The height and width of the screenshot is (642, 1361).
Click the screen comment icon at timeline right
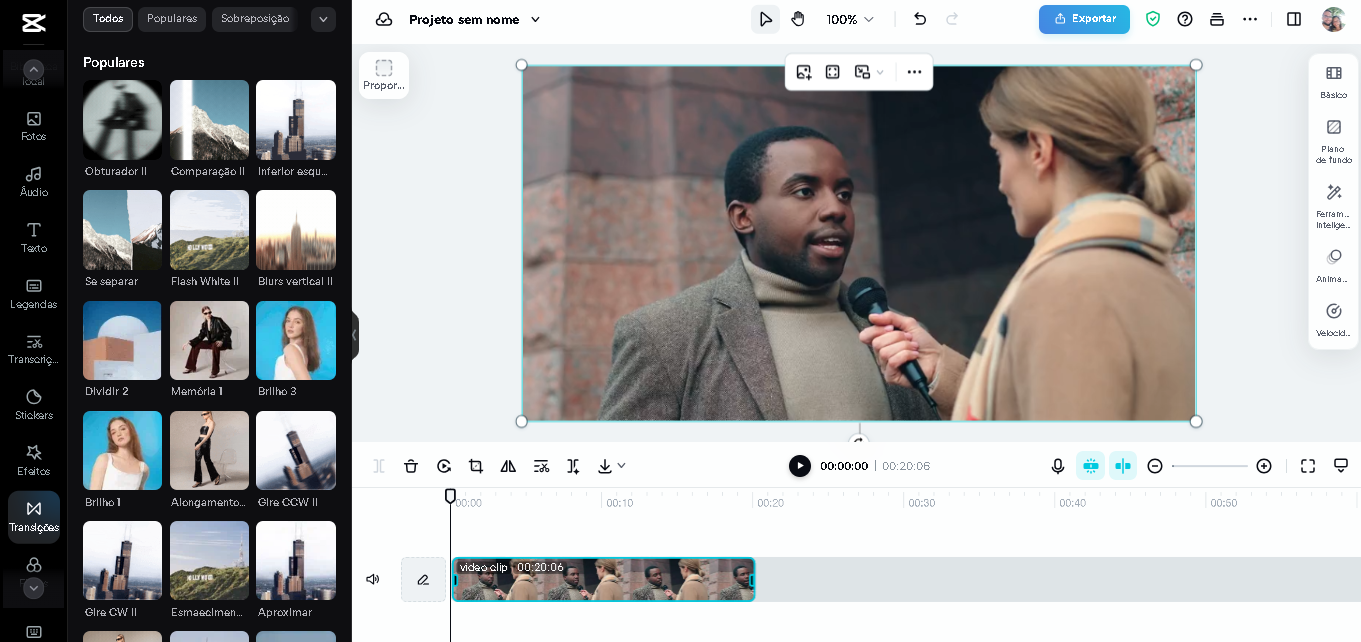pos(1341,466)
